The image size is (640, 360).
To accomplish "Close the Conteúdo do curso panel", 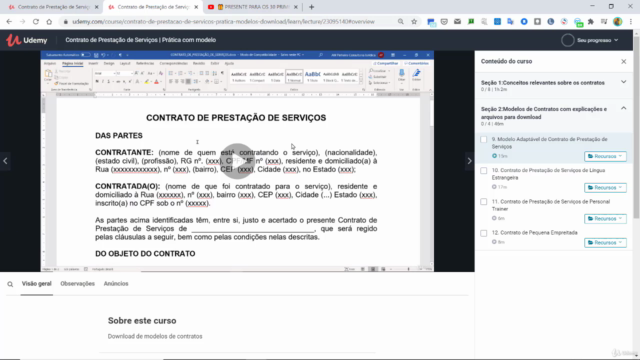I will pyautogui.click(x=624, y=62).
